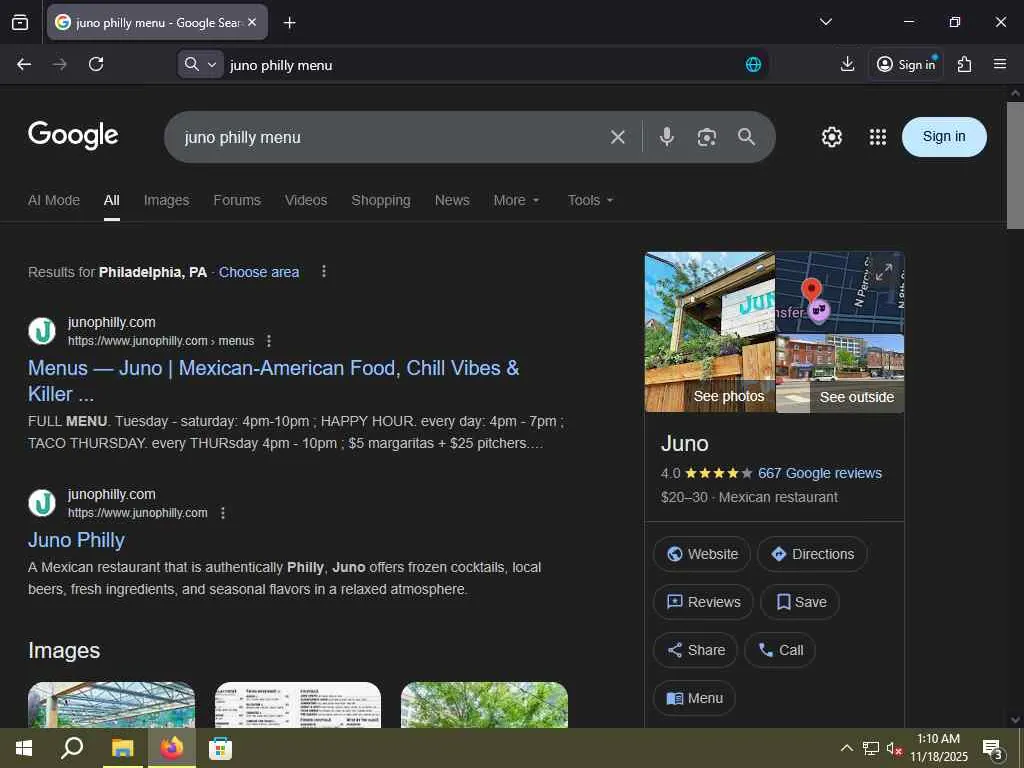The height and width of the screenshot is (768, 1024).
Task: Save Juno with the Save button
Action: pyautogui.click(x=800, y=602)
